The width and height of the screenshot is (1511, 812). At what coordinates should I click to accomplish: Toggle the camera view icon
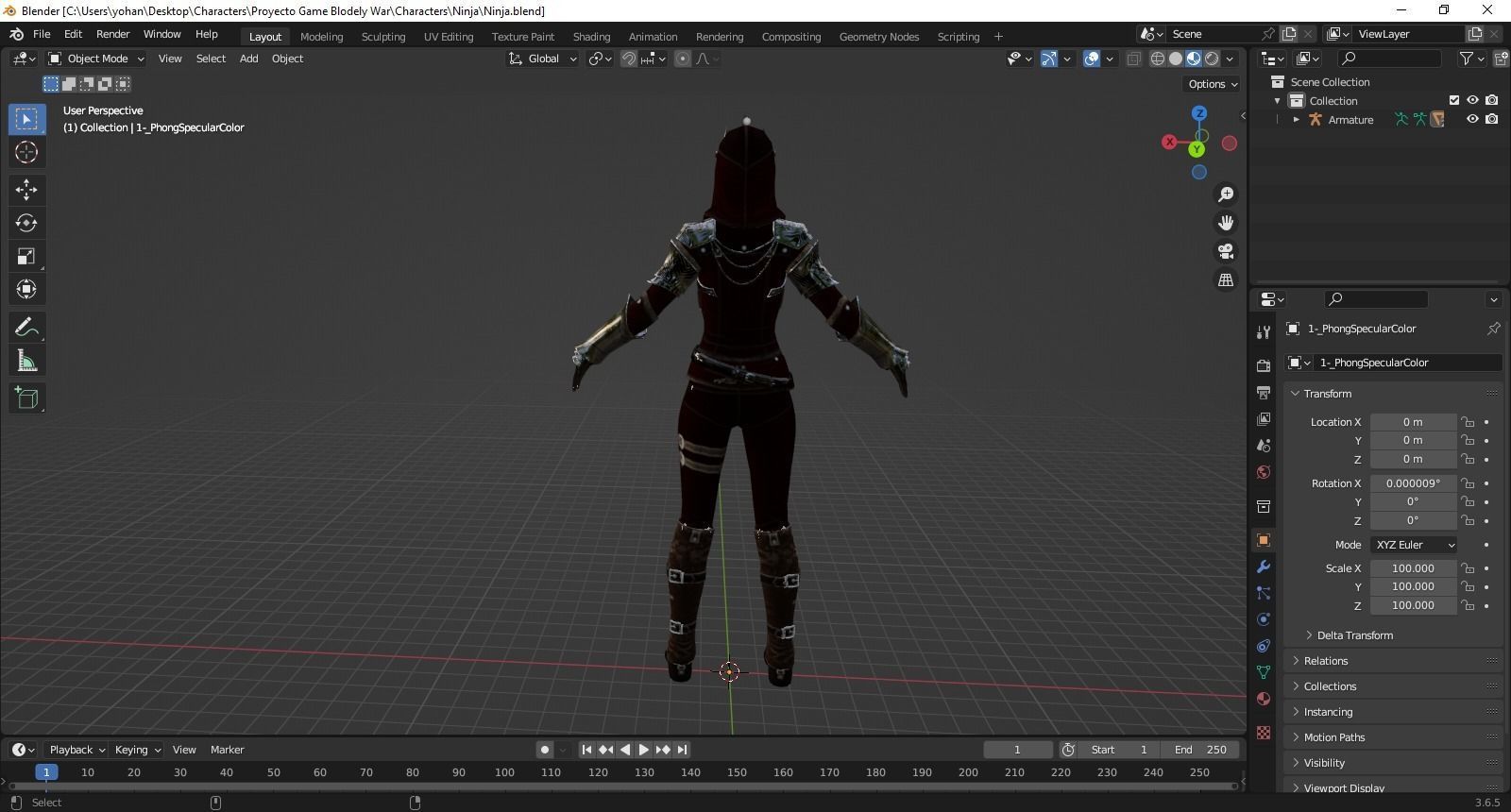[x=1226, y=251]
